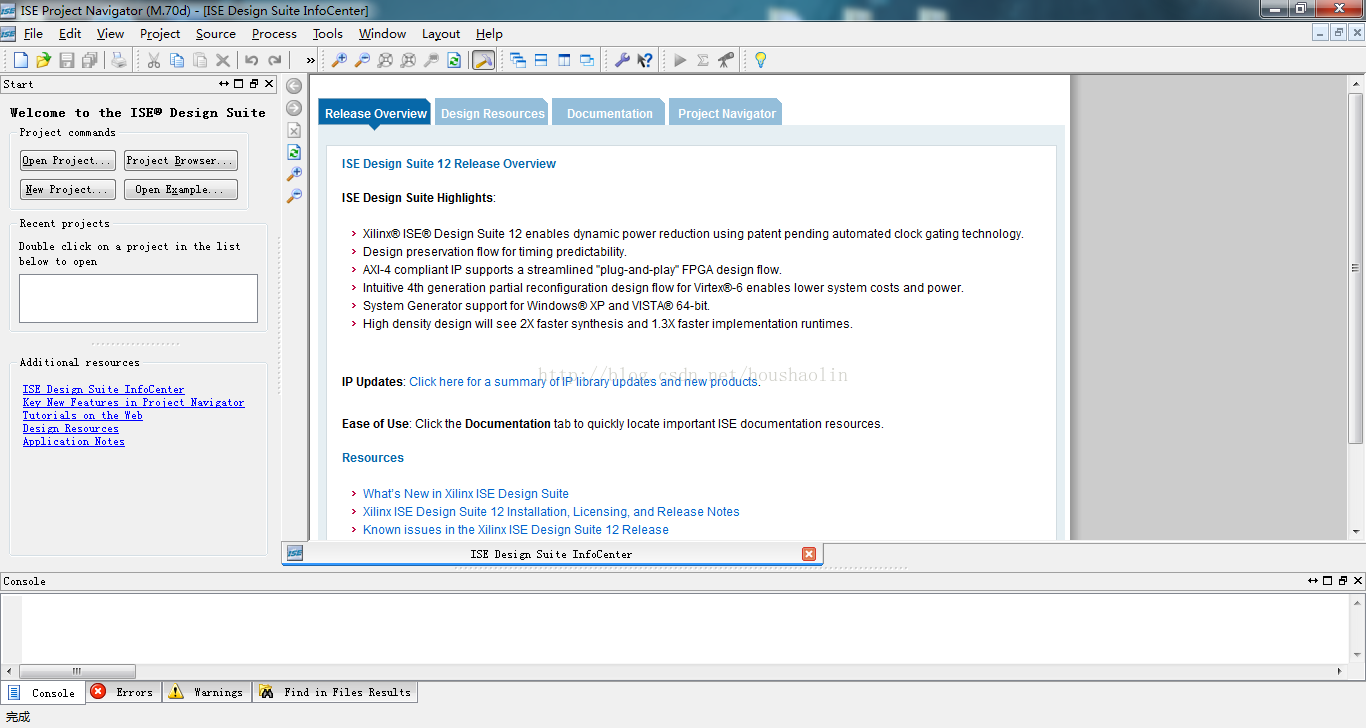Viewport: 1366px width, 728px height.
Task: Click the Project Browser... button
Action: tap(181, 161)
